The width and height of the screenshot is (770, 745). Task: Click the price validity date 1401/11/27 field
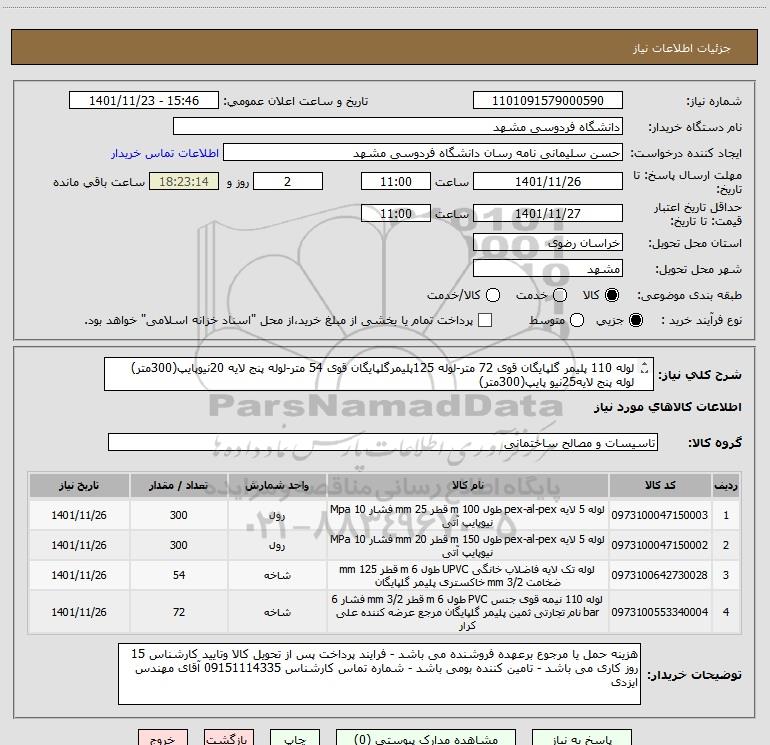548,213
